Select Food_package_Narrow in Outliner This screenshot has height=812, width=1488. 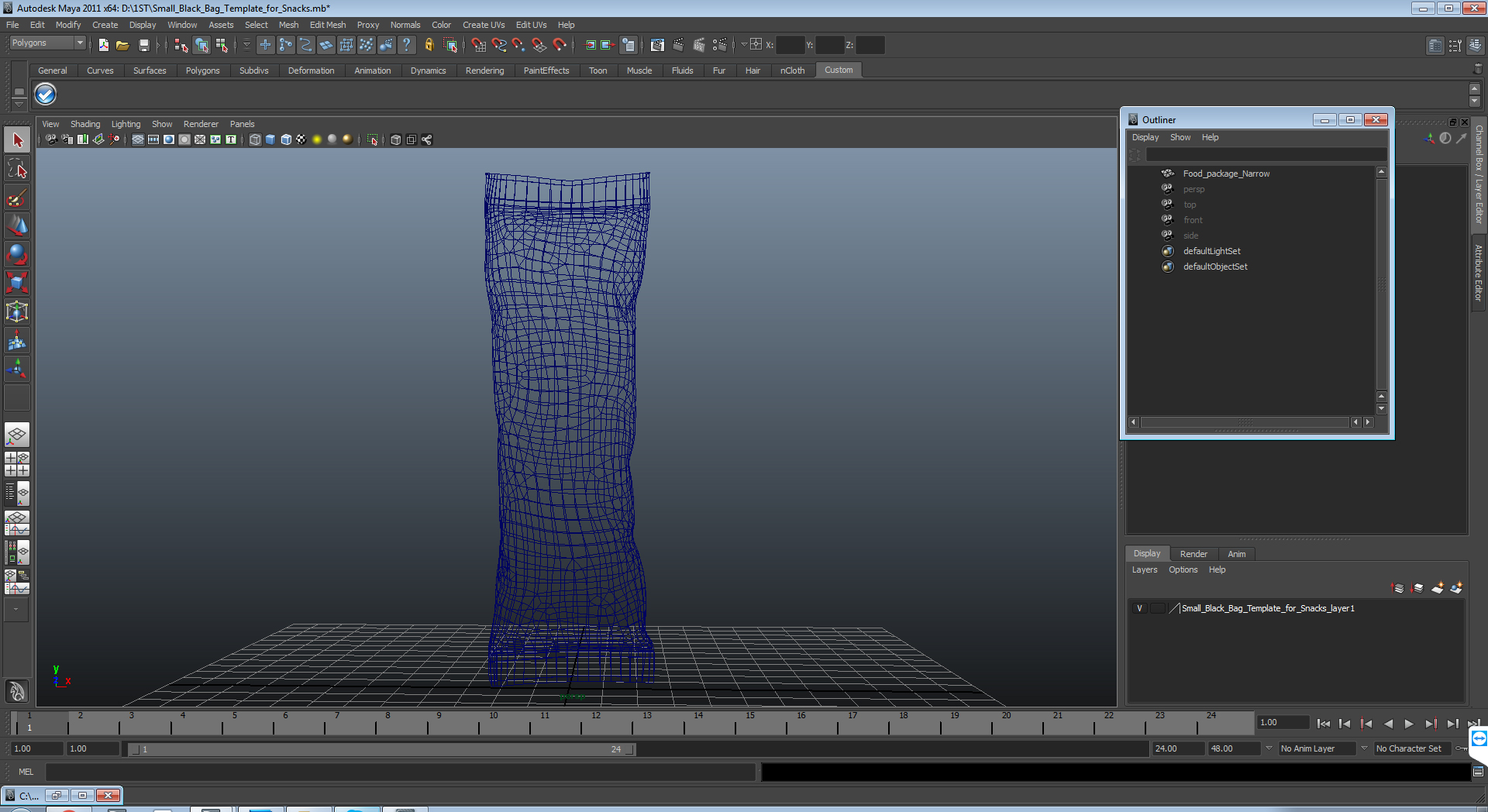(1226, 174)
